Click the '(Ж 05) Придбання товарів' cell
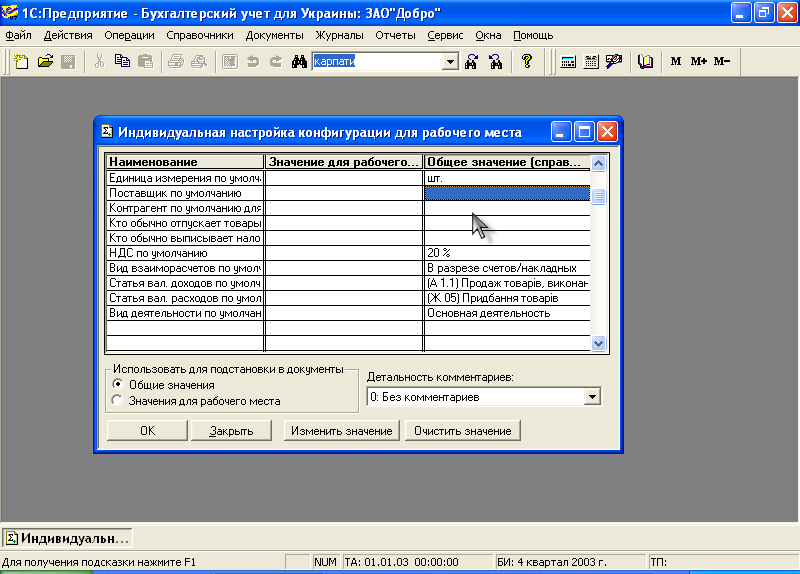This screenshot has height=574, width=800. [507, 298]
